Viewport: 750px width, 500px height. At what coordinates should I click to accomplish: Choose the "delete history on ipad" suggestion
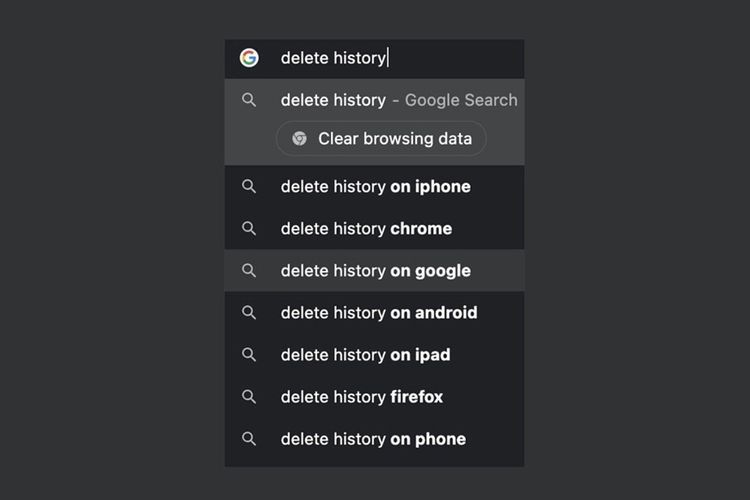(365, 354)
